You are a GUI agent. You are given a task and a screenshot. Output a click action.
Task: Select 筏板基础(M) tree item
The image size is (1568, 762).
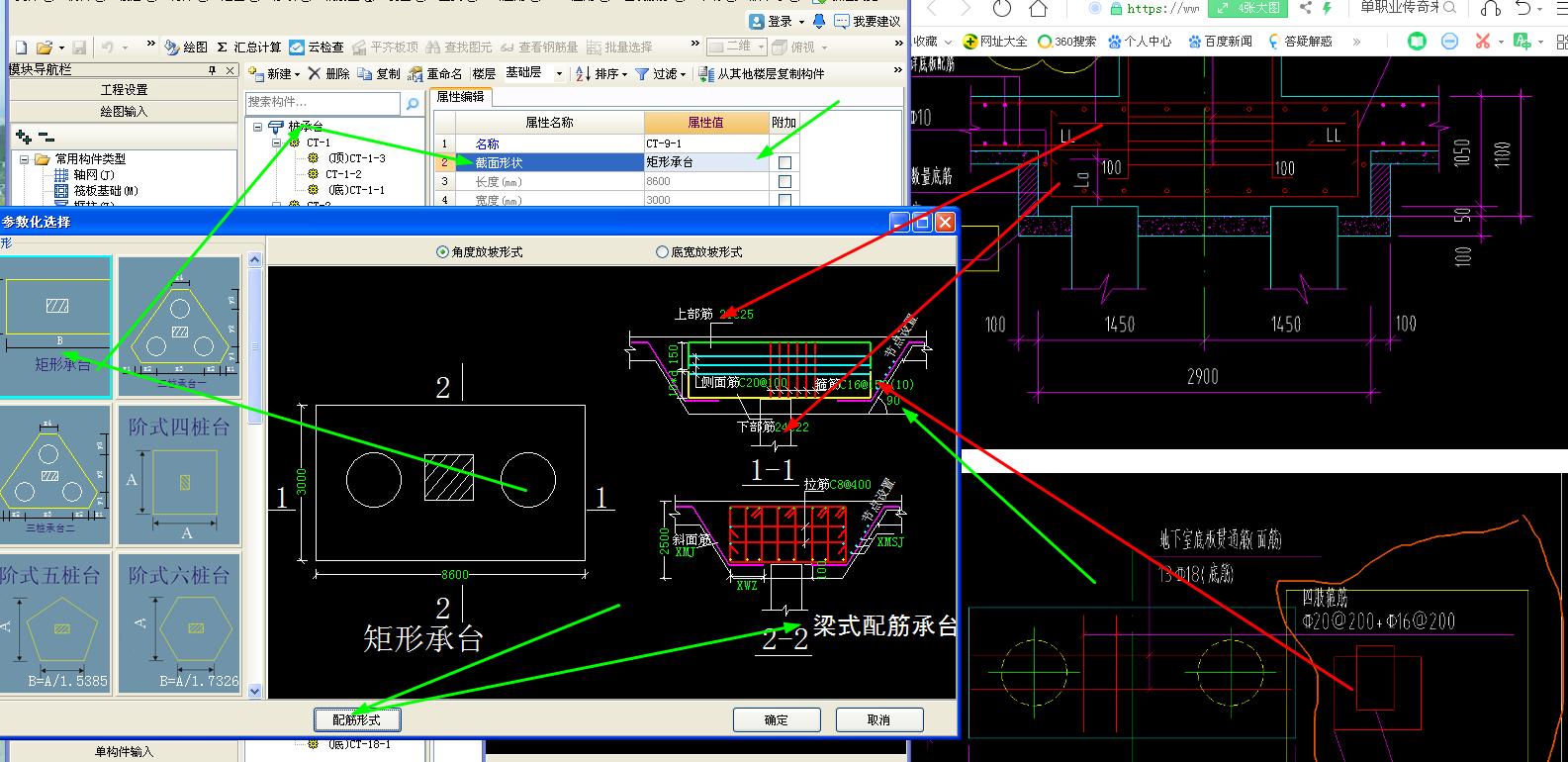pyautogui.click(x=97, y=190)
